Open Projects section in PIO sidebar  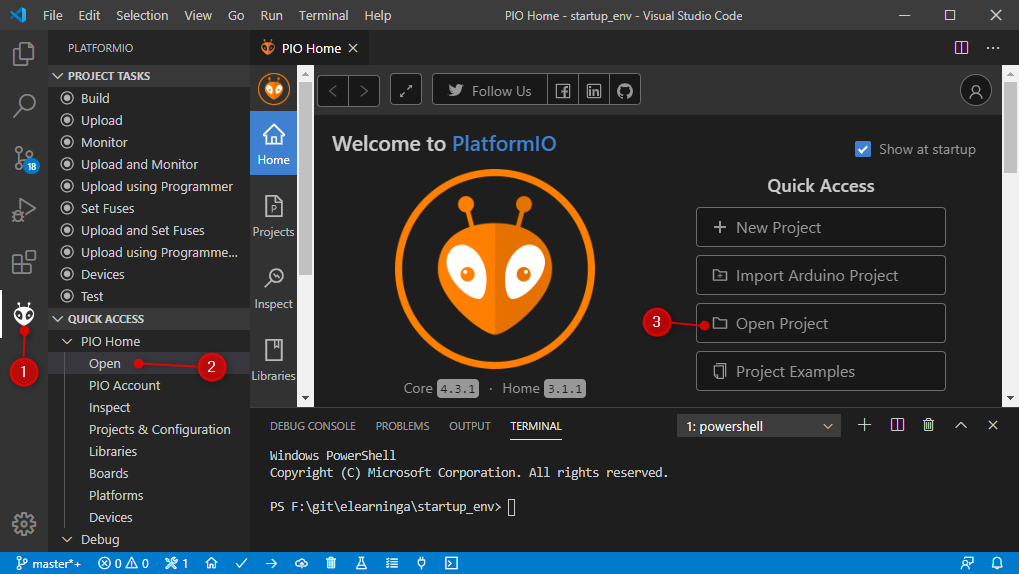274,216
